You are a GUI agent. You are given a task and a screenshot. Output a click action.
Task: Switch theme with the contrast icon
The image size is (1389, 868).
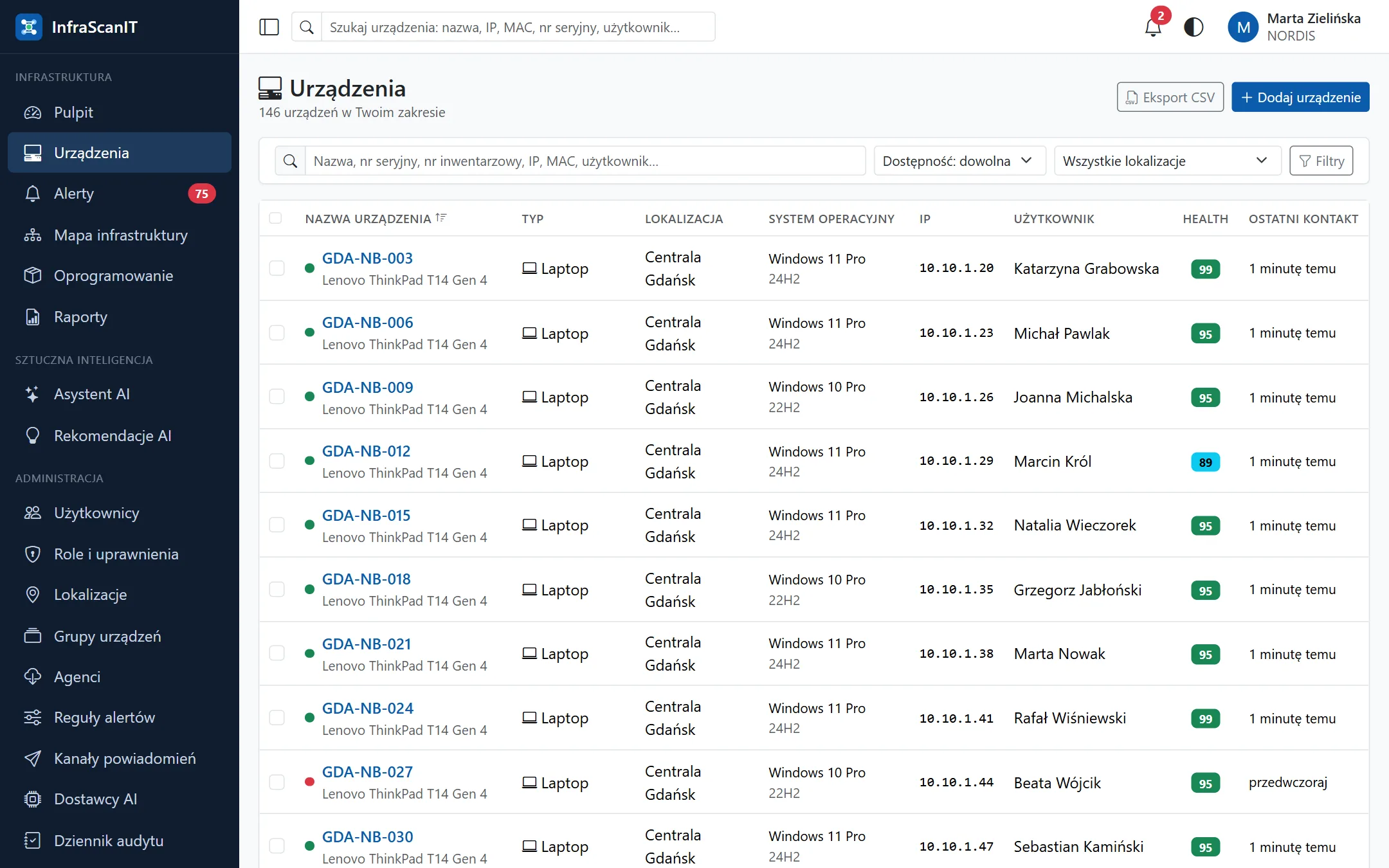pos(1194,27)
